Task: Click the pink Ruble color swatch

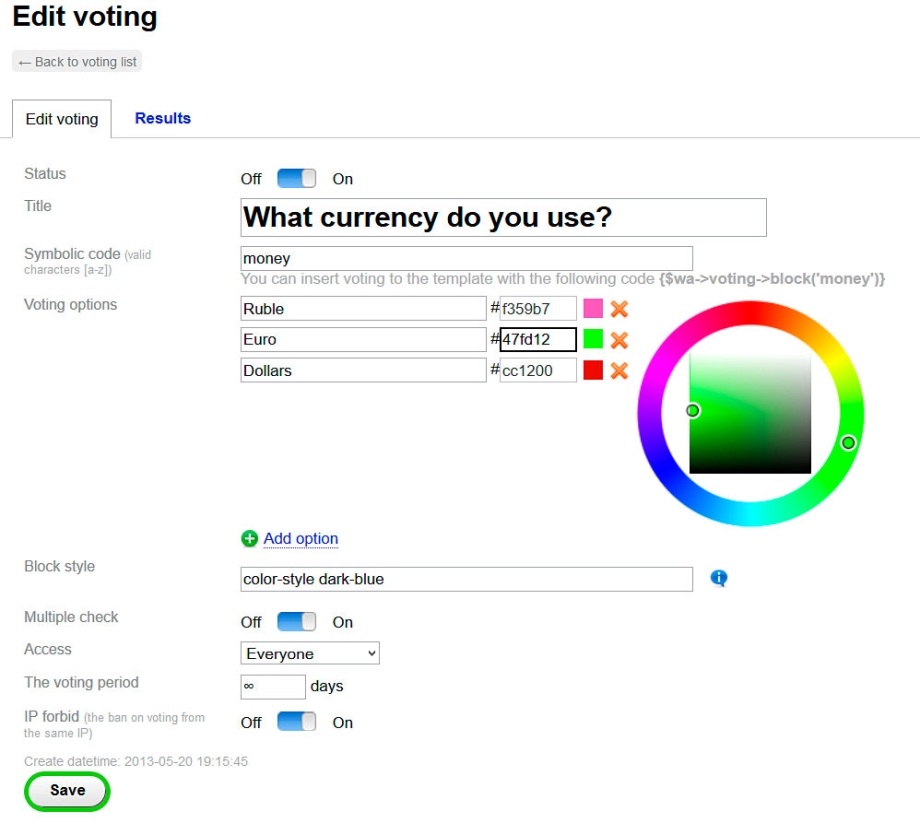Action: (593, 309)
